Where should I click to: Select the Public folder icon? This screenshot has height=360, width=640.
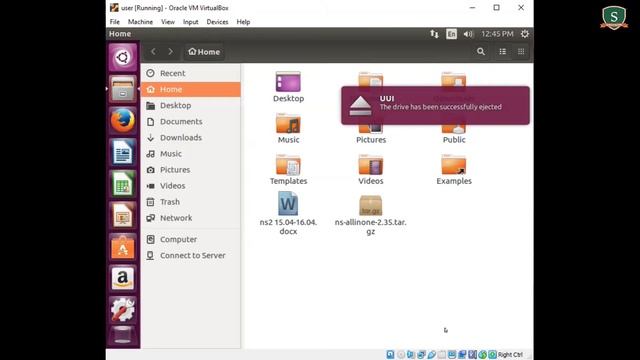click(x=454, y=133)
